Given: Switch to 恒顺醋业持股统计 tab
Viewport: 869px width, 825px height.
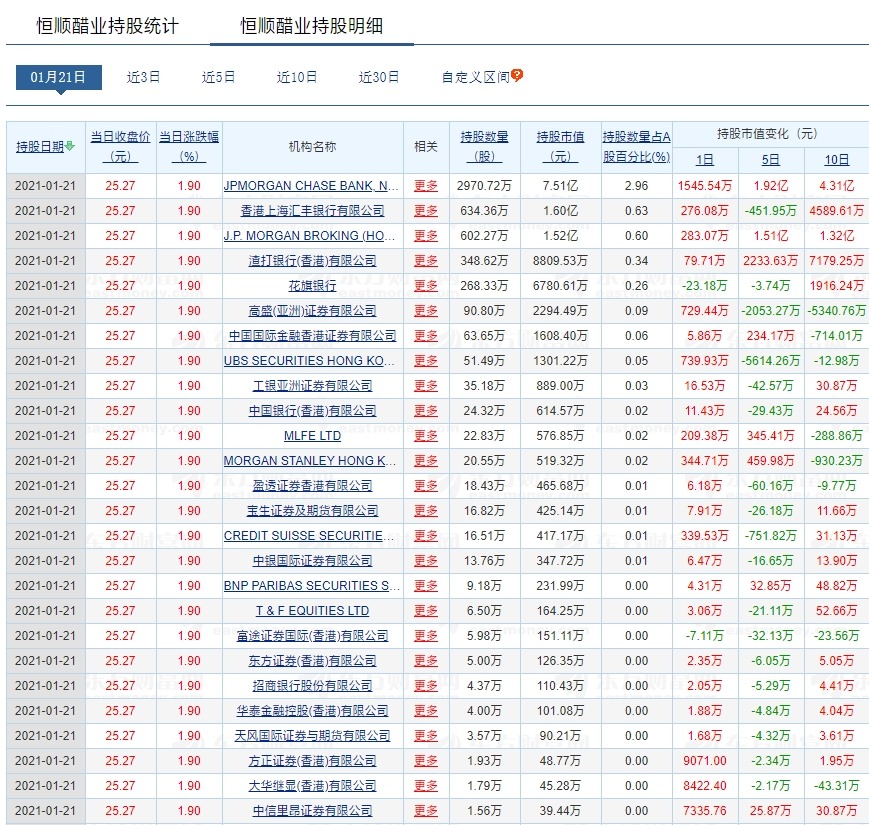Looking at the screenshot, I should coord(108,26).
